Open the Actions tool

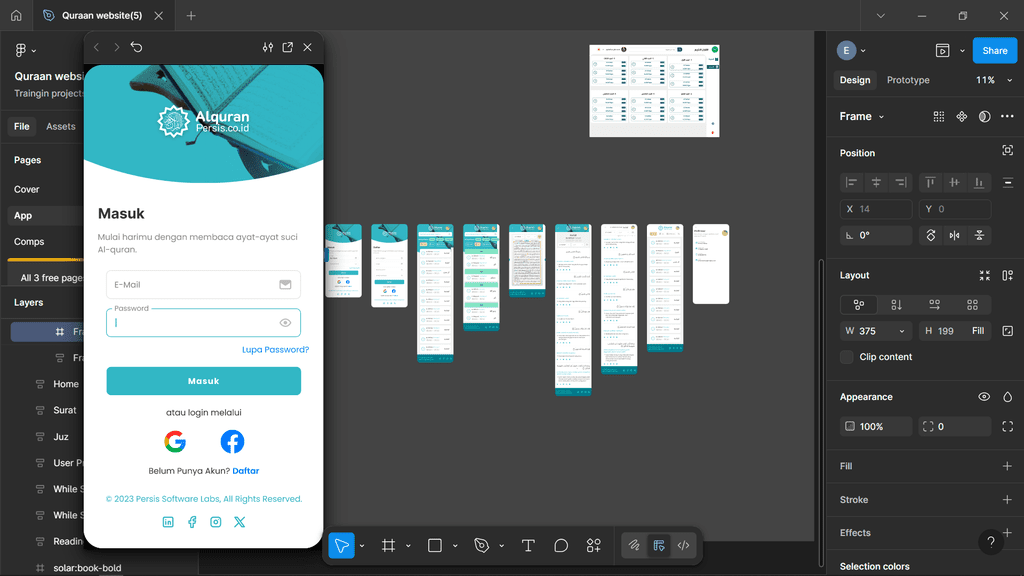coord(594,545)
